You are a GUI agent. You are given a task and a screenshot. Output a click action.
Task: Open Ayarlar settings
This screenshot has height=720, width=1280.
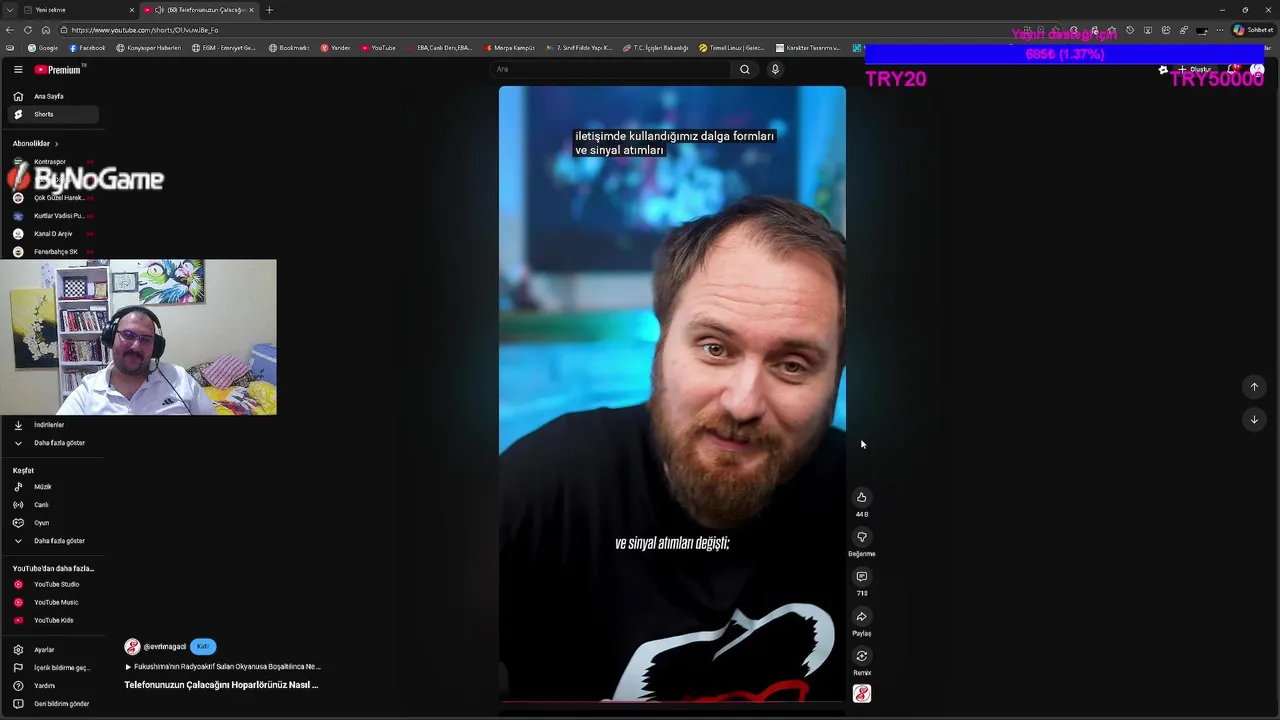(52, 650)
